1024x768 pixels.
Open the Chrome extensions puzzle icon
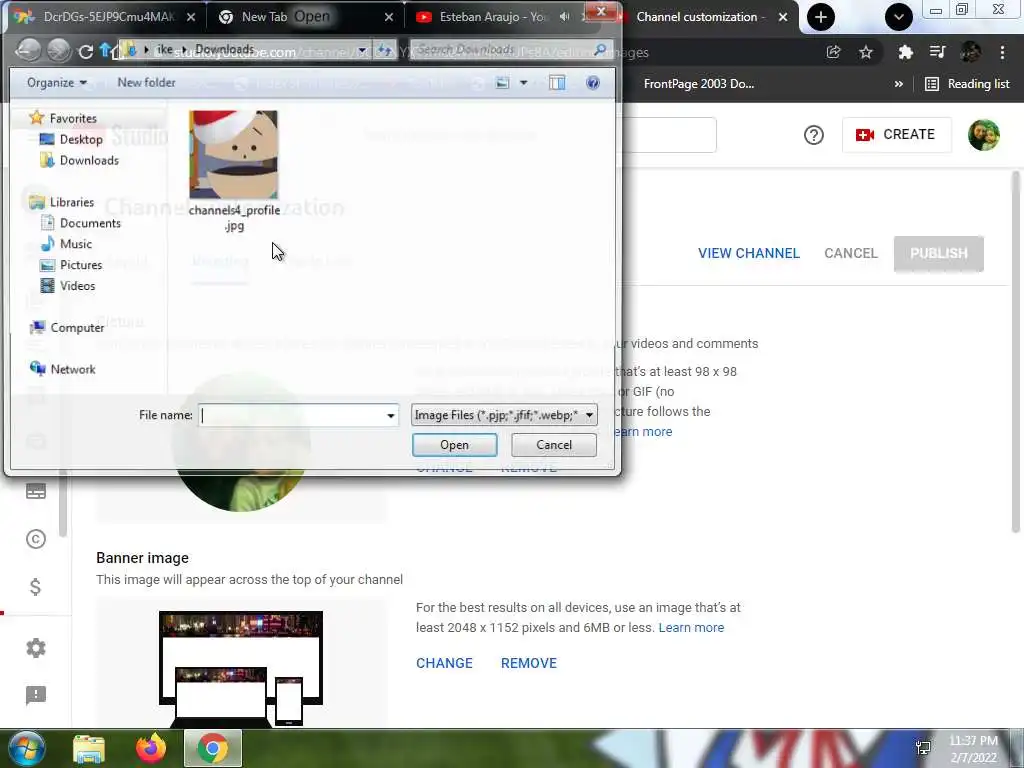905,52
